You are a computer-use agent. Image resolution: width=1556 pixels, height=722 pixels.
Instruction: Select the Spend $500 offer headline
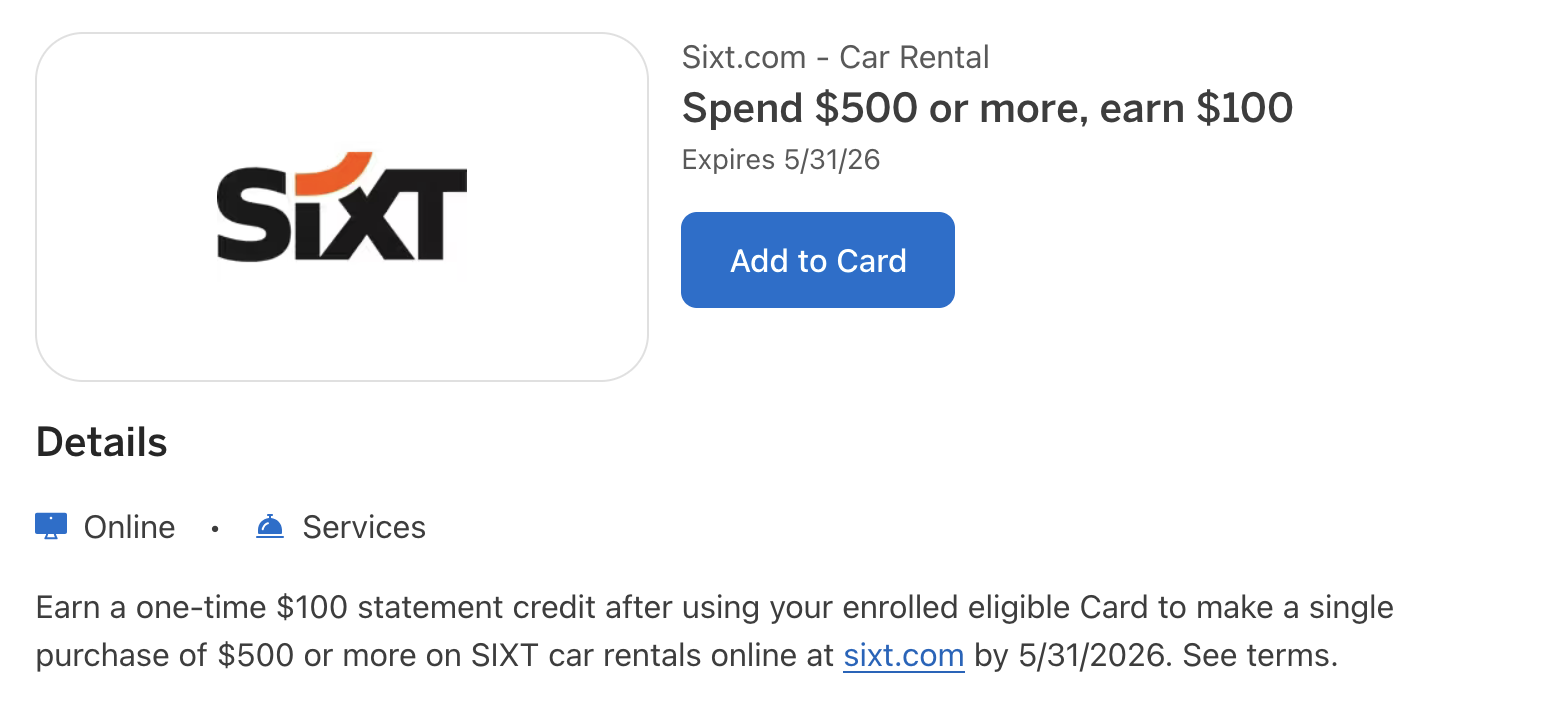987,107
